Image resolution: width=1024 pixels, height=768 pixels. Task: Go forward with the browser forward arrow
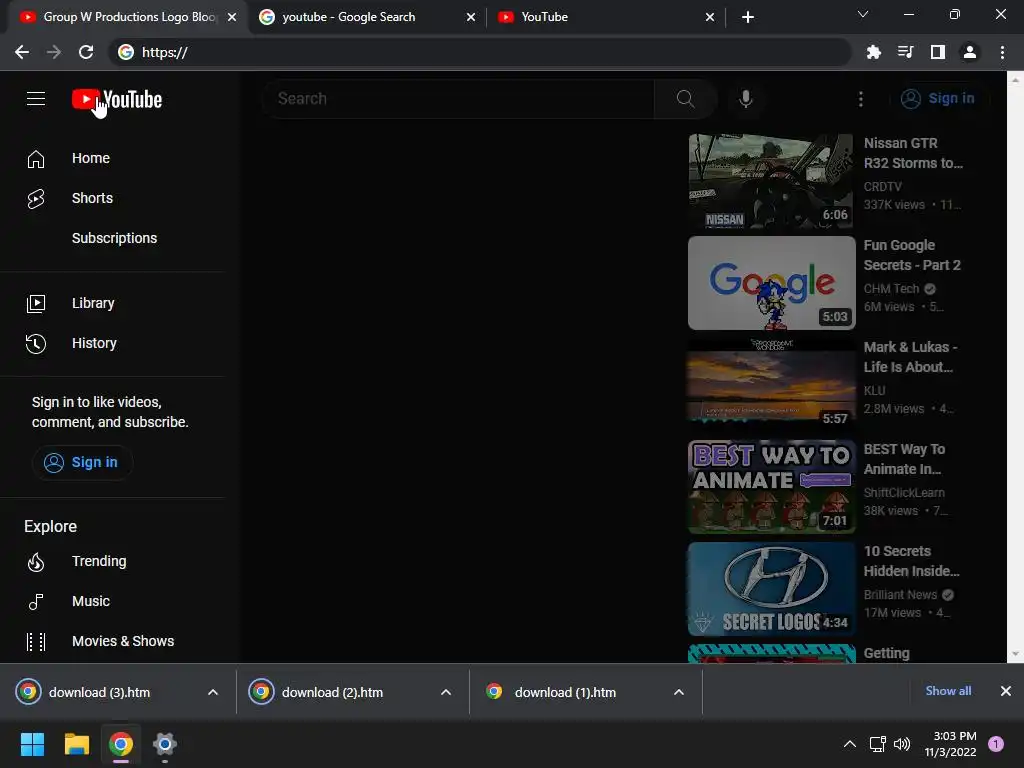54,52
